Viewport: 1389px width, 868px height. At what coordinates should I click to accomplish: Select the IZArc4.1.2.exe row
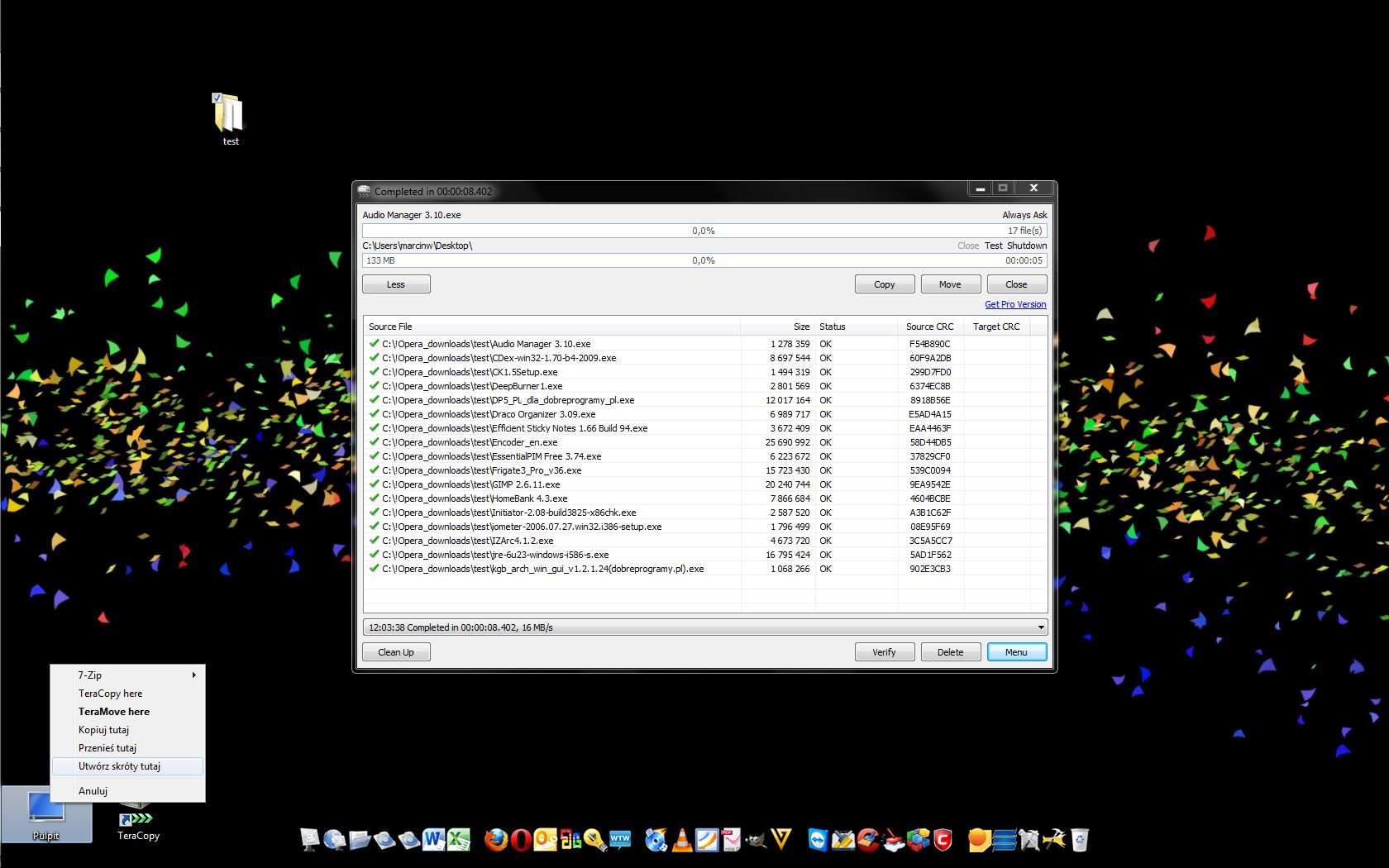coord(704,541)
